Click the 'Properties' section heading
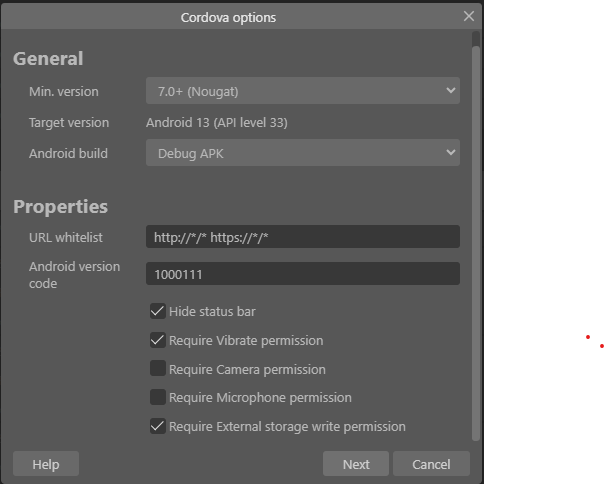Viewport: 604px width, 484px height. (60, 207)
